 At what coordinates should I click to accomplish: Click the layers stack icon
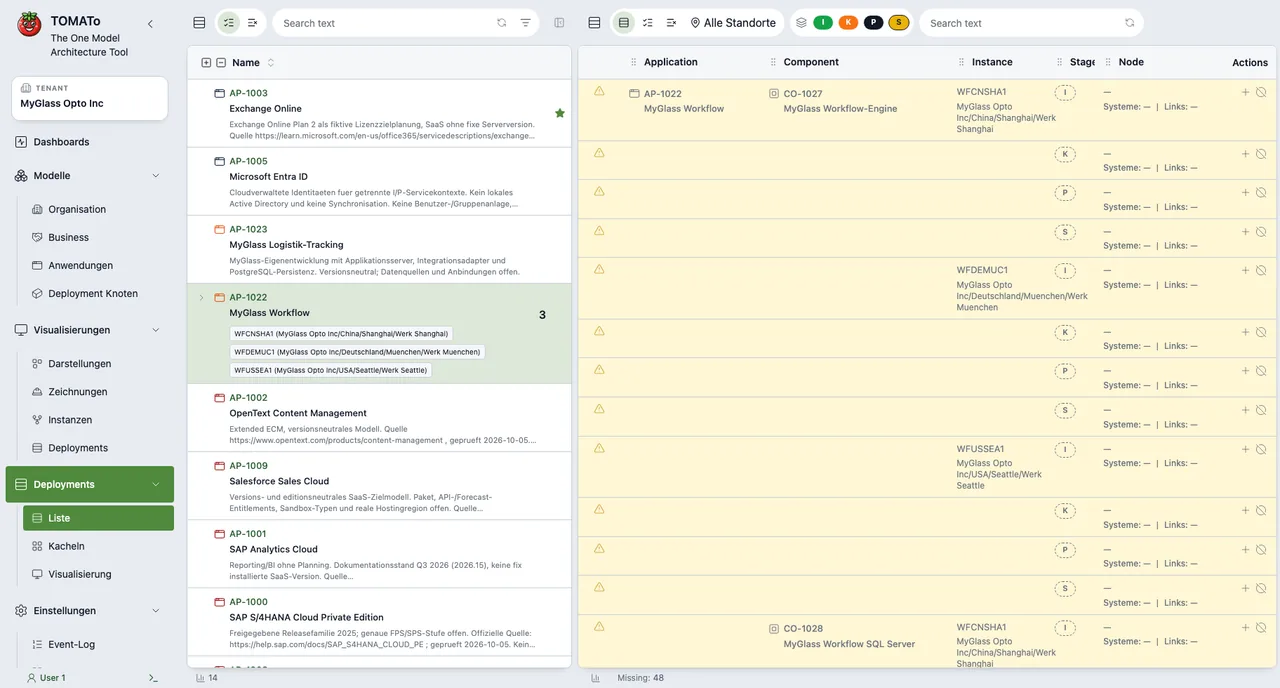tap(801, 23)
